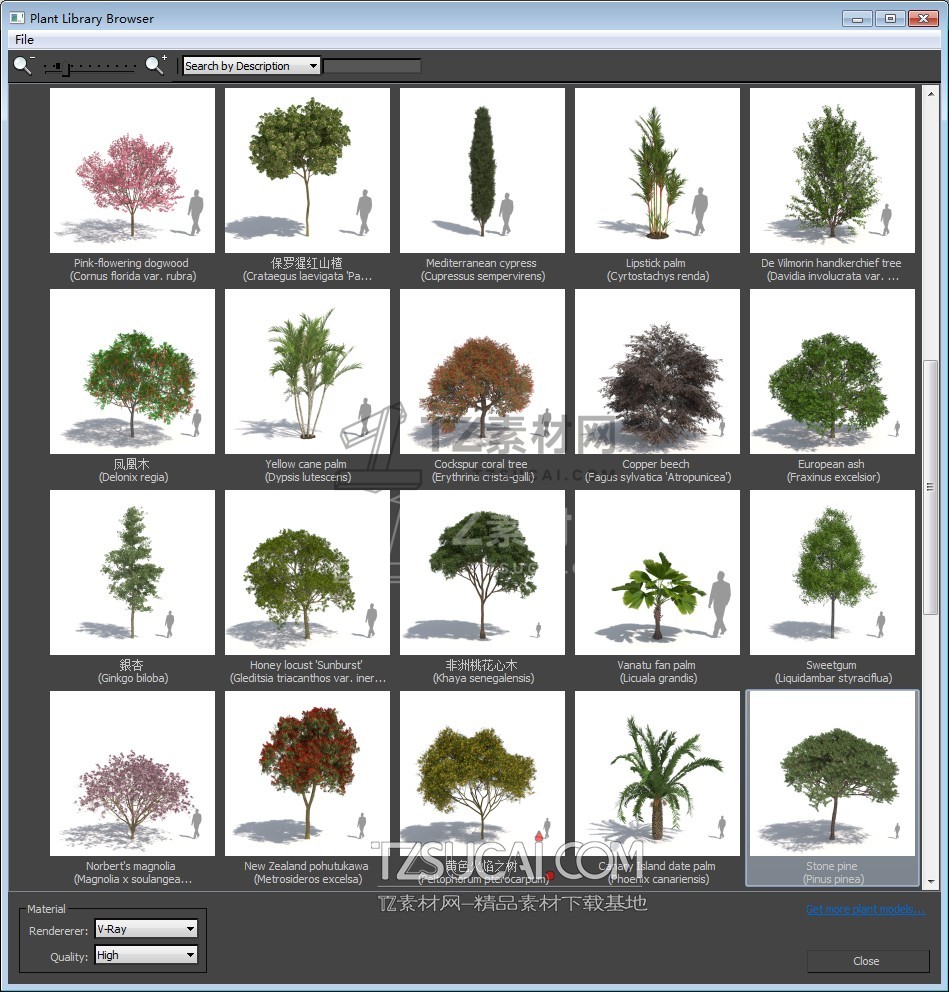
Task: Select the De Vilmorin handkerchief tree thumbnail
Action: [832, 170]
